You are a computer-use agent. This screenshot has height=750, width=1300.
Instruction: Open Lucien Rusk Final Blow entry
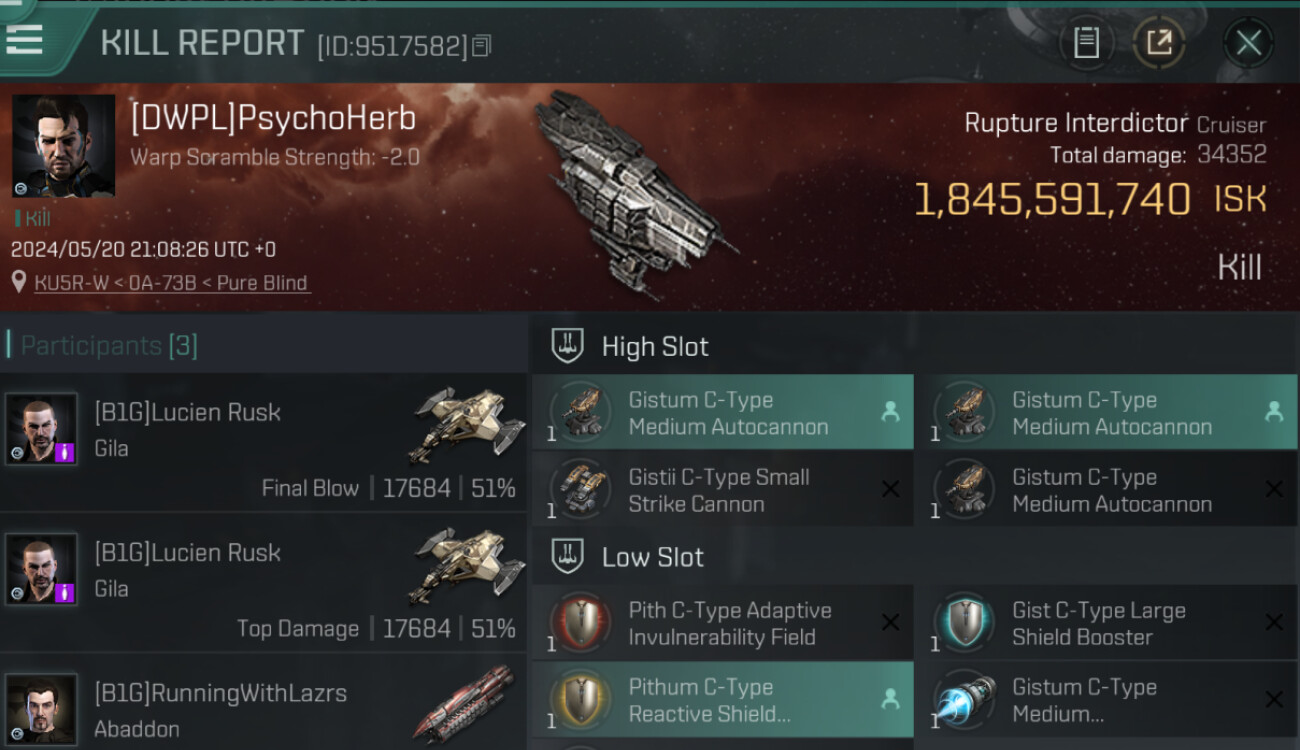click(264, 443)
